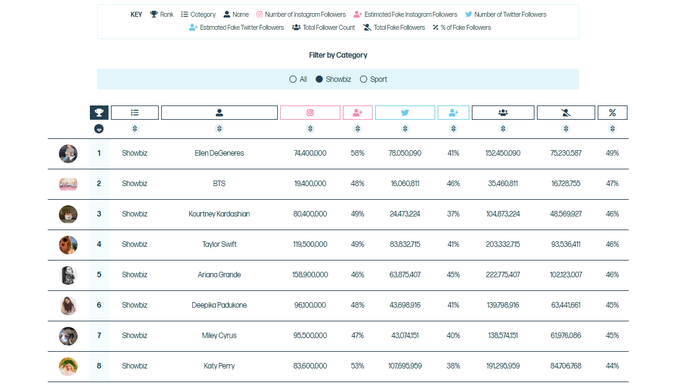Sort percent of fake followers column arrow
Viewport: 700px width, 384px height.
[x=612, y=129]
